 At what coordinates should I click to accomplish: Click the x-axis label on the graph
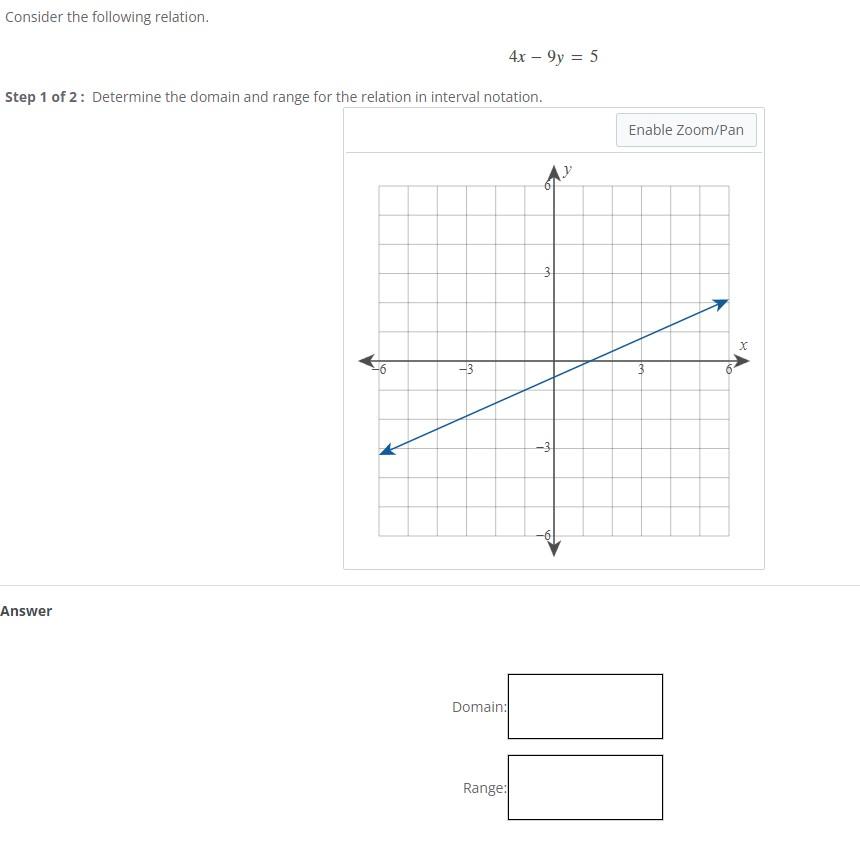click(x=743, y=344)
